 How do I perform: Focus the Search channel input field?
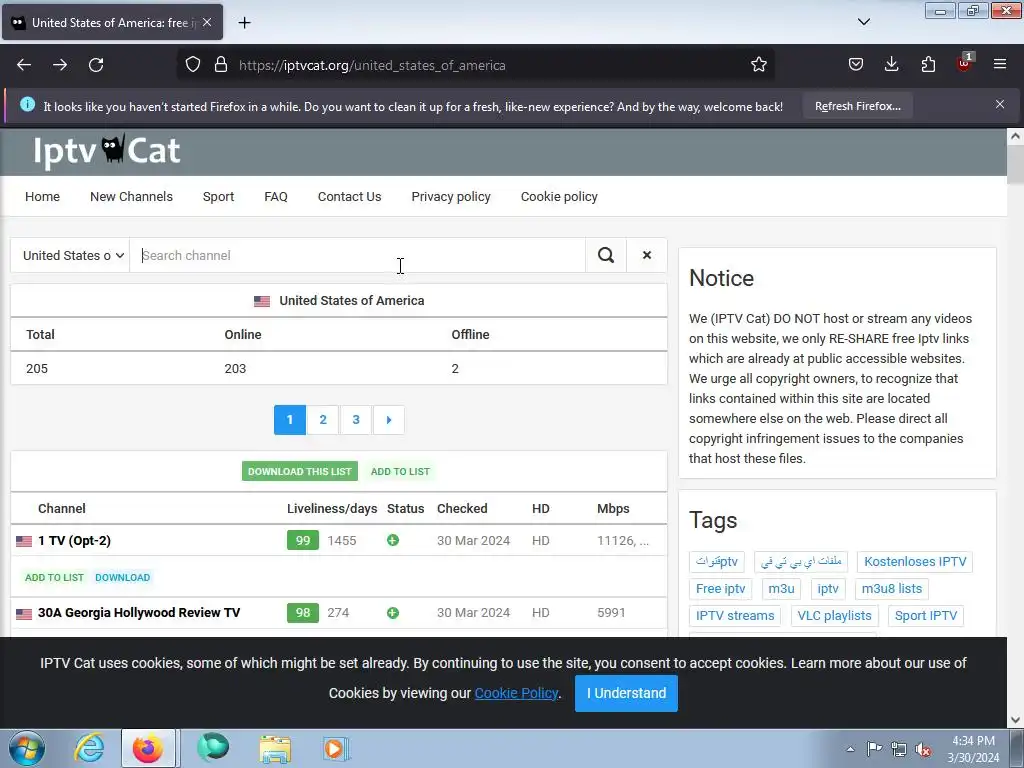[x=357, y=255]
